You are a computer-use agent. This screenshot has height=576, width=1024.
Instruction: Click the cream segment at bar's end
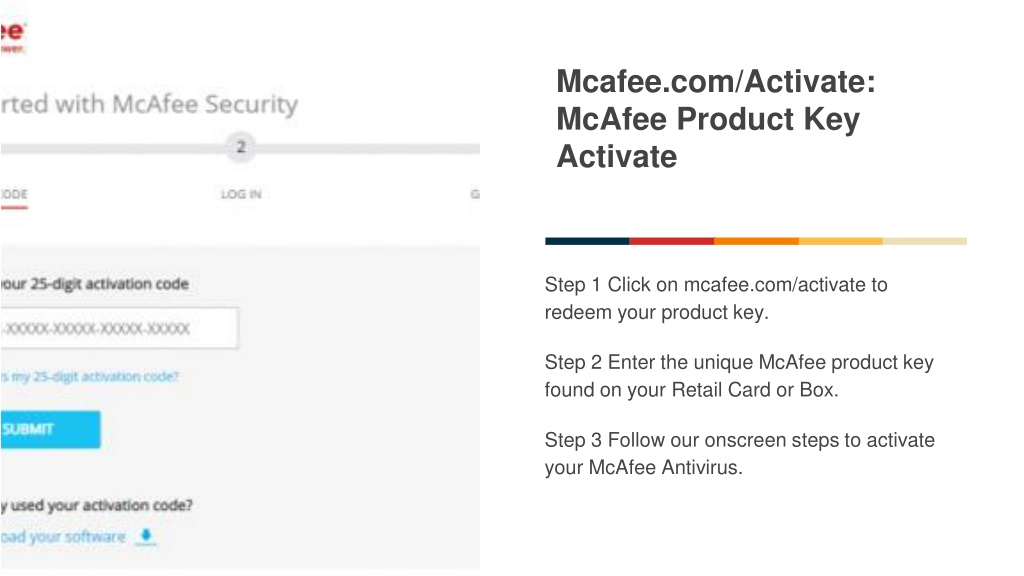point(925,241)
